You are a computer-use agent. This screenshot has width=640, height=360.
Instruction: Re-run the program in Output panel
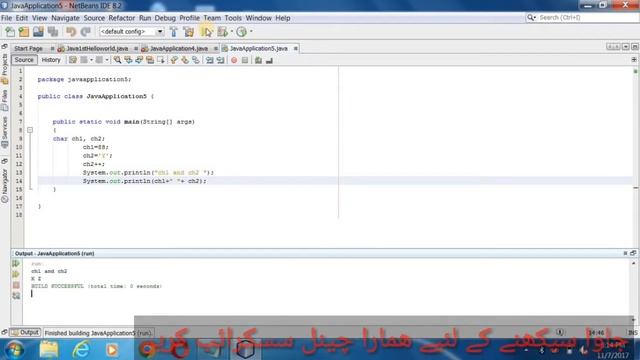pos(16,264)
